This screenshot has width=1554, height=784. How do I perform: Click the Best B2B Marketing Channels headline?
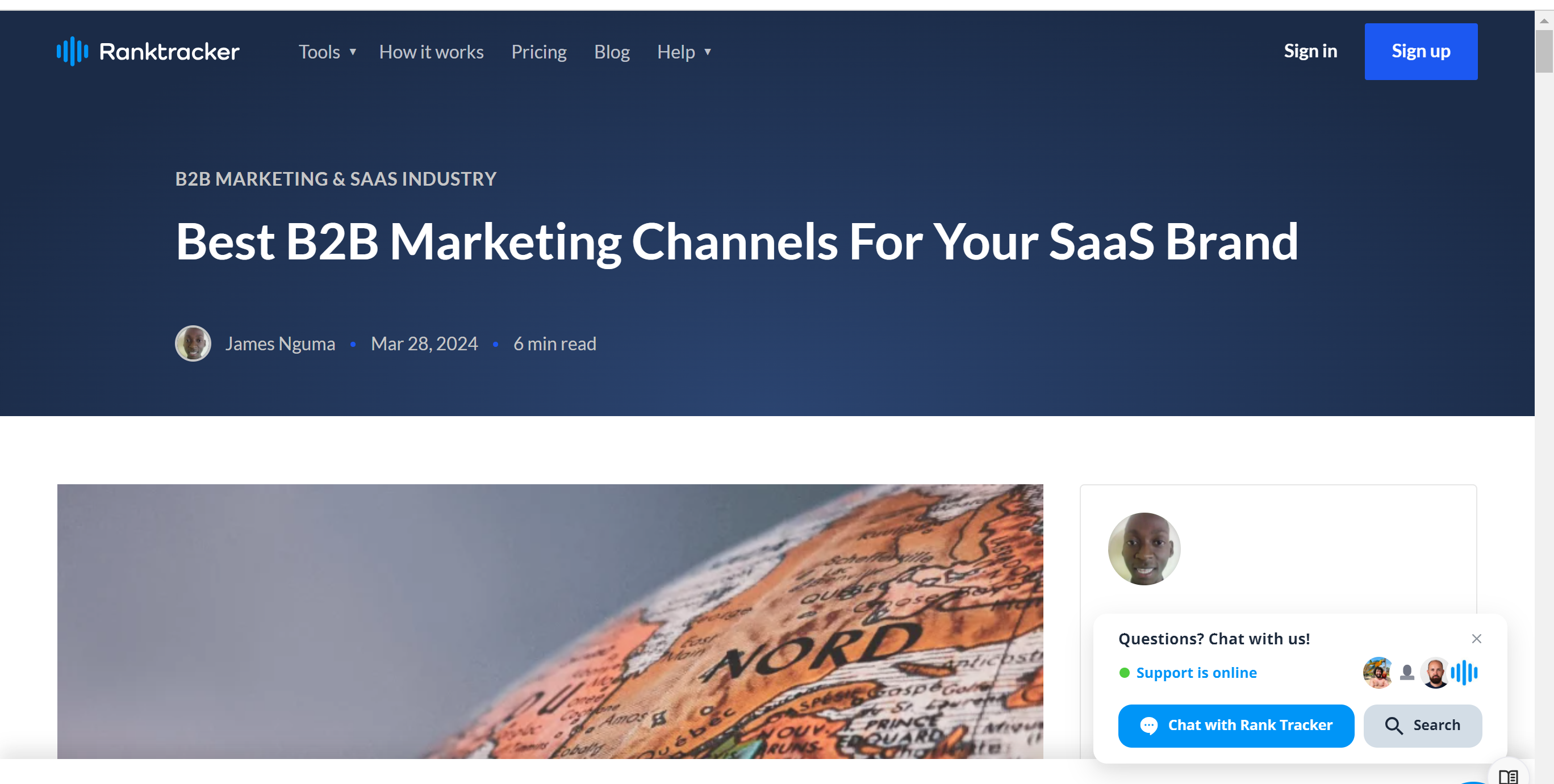737,241
